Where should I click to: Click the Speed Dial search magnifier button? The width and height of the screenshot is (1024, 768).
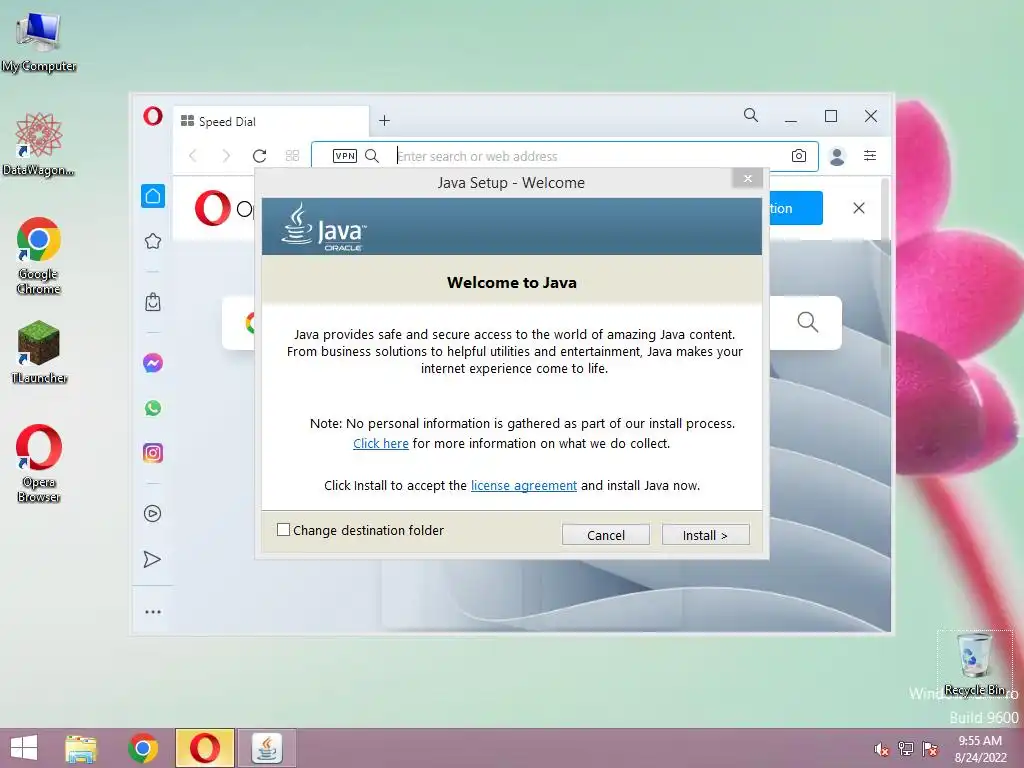(808, 322)
